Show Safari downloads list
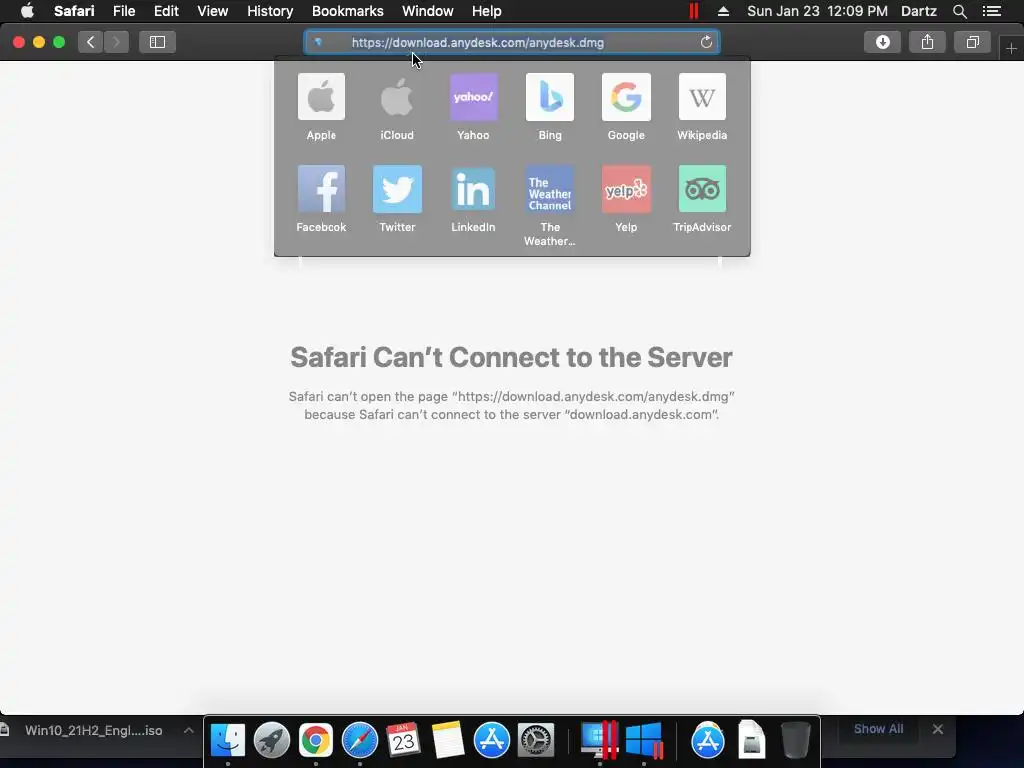 882,42
